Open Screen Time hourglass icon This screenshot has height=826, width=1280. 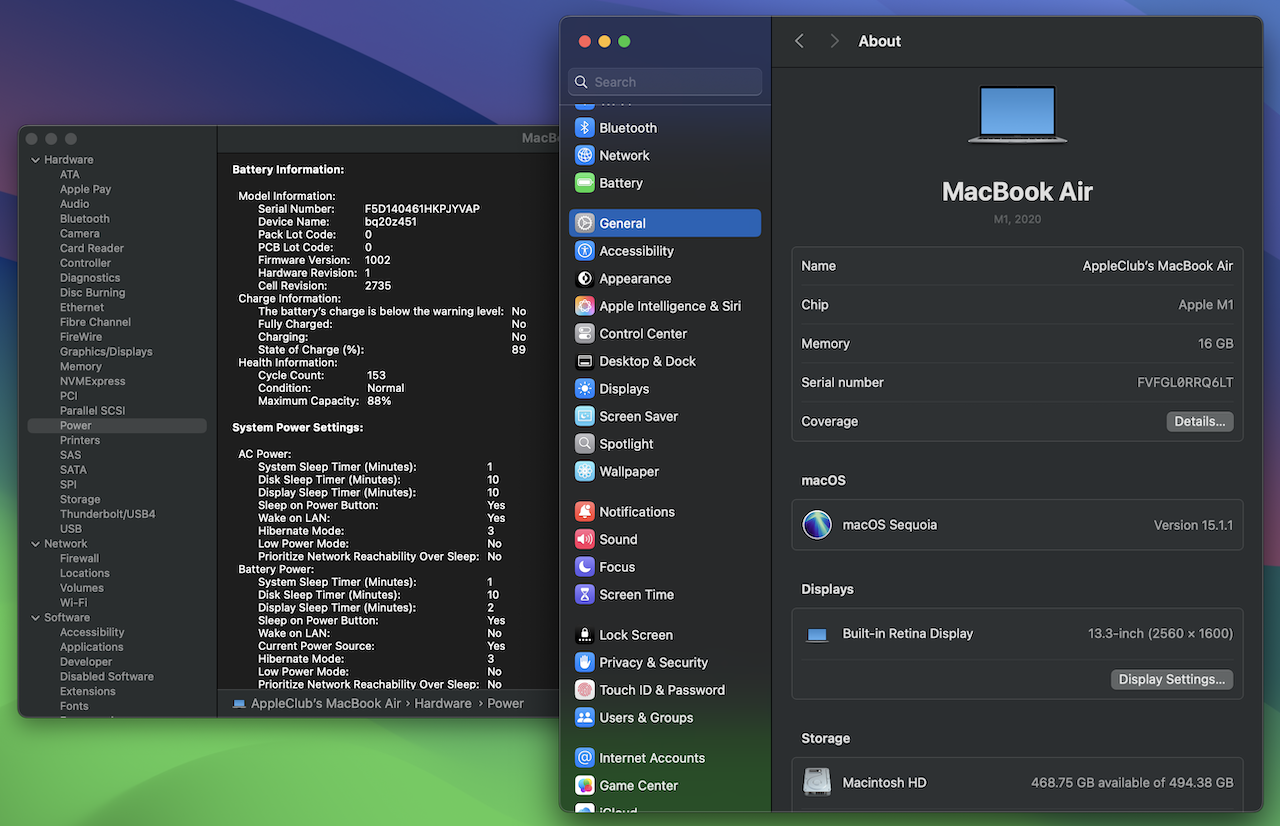point(585,594)
